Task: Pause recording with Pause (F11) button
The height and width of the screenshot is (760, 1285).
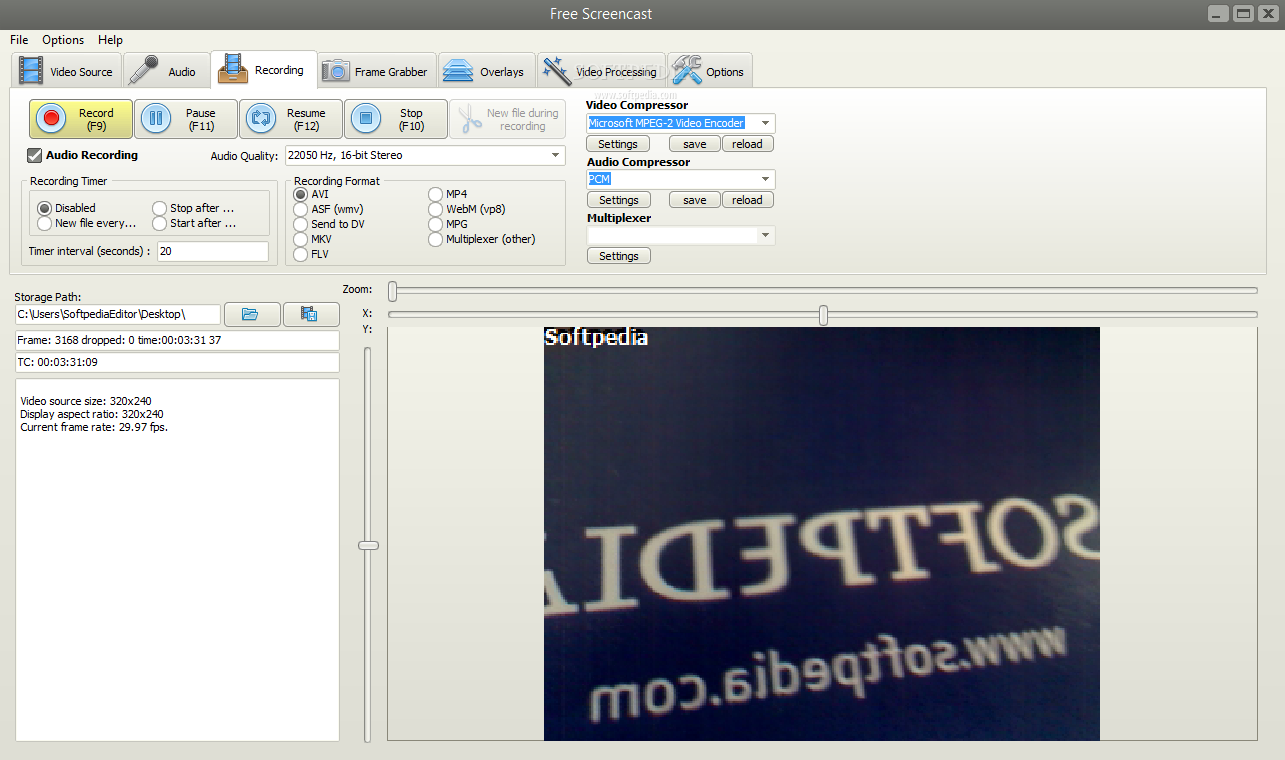Action: point(186,119)
